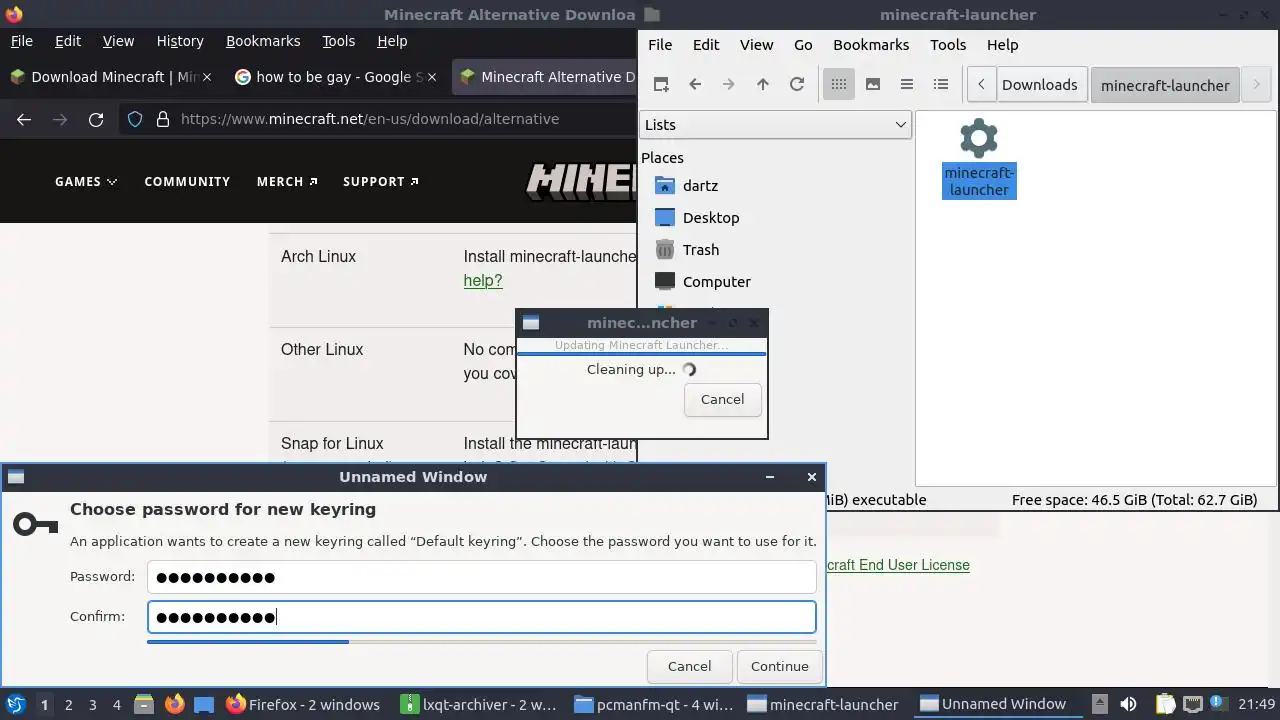Open Firefox View menu
The height and width of the screenshot is (720, 1280).
[118, 41]
